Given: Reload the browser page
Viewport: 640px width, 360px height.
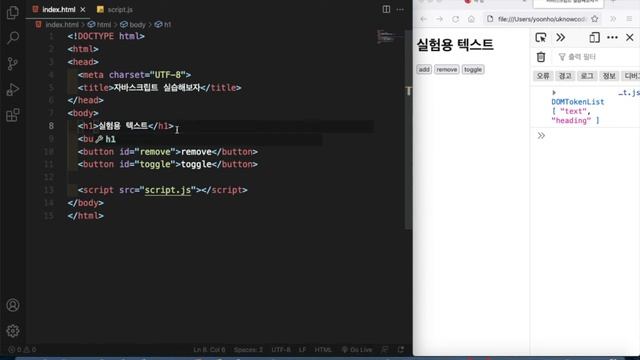Looking at the screenshot, I should (x=456, y=19).
